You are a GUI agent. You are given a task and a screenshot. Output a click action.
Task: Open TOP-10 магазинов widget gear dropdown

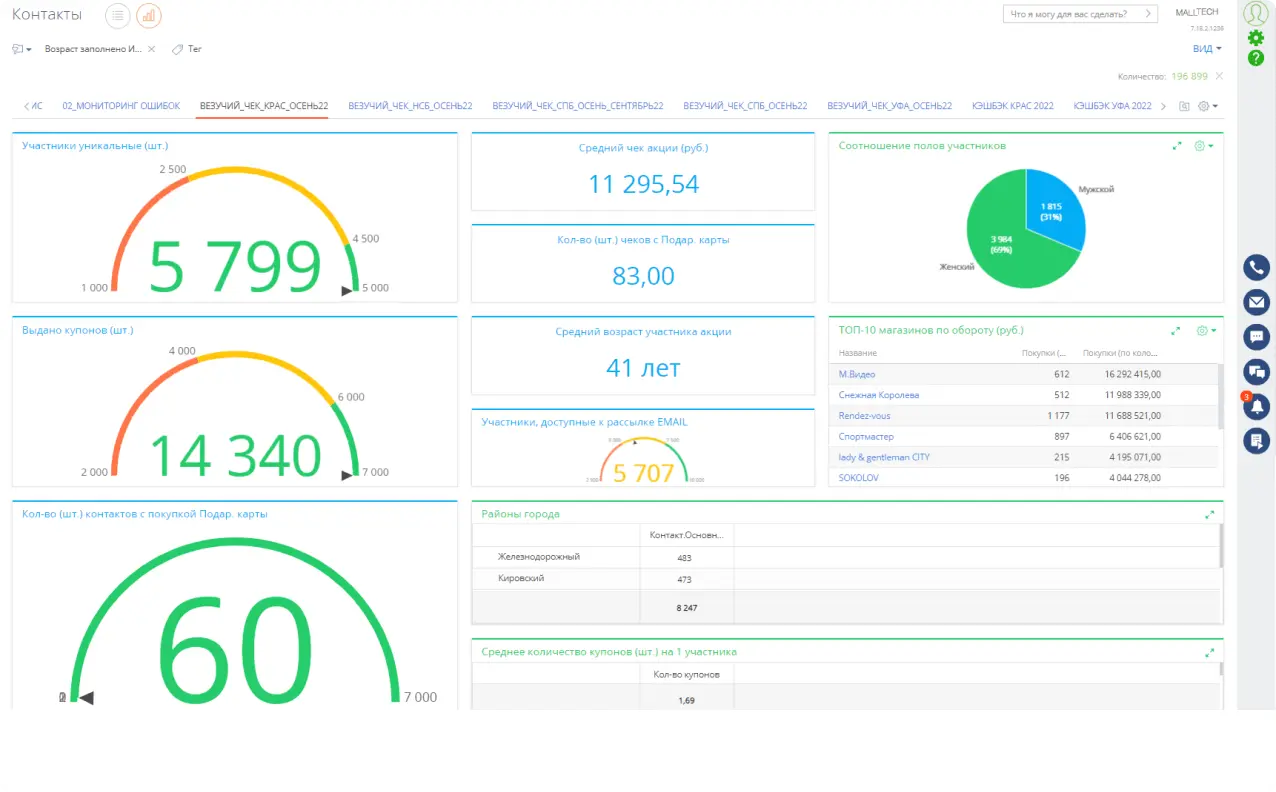point(1205,330)
